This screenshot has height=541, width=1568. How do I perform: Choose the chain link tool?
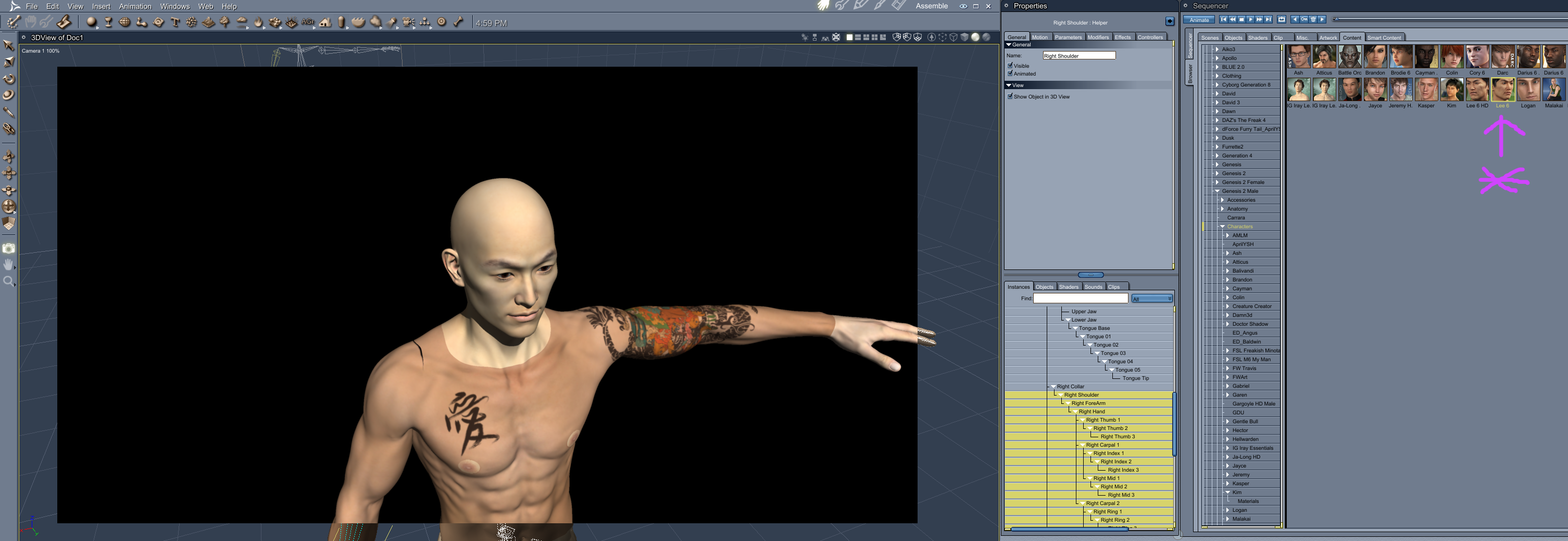click(9, 129)
